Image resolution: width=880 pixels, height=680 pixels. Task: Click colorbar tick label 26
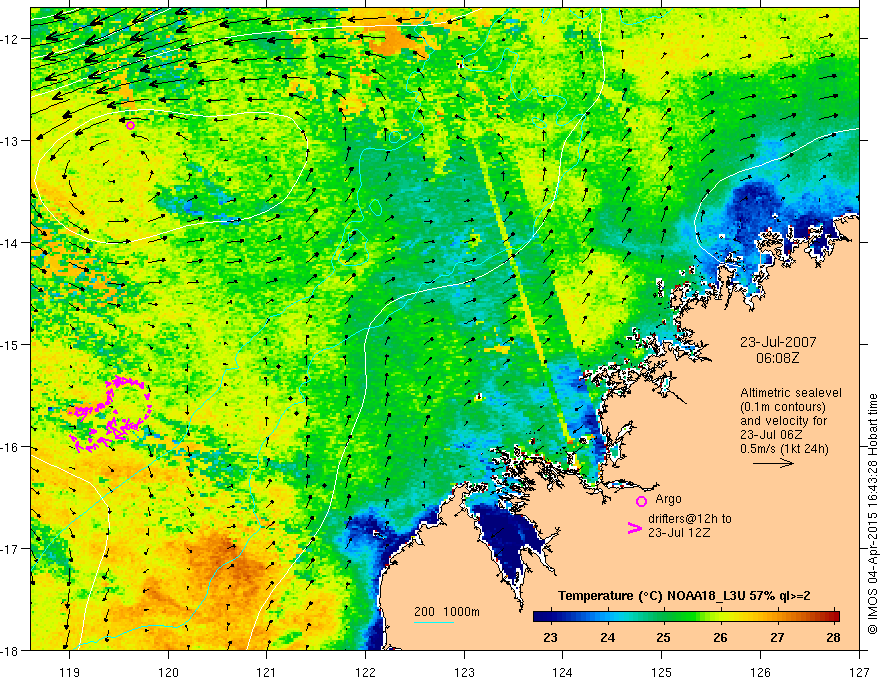pos(720,637)
